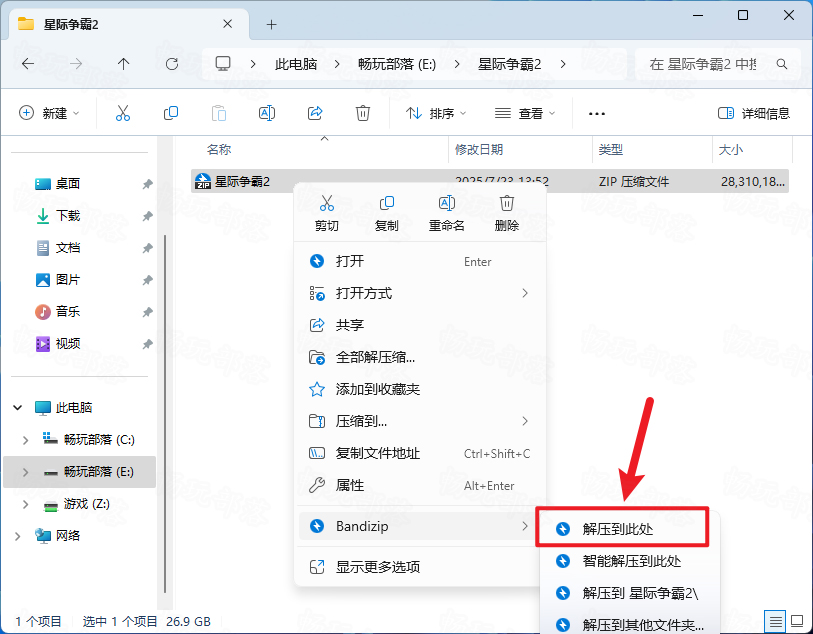The width and height of the screenshot is (813, 634).
Task: Switch to details list view icon
Action: tap(775, 621)
